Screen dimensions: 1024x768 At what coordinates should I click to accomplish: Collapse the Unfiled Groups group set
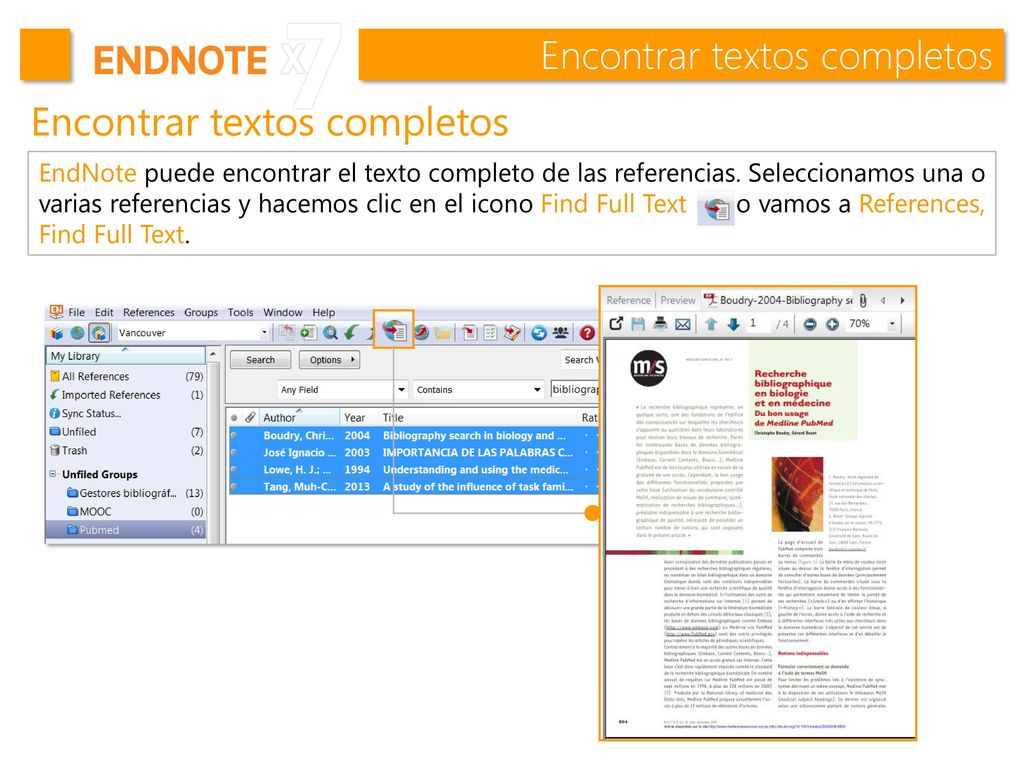53,474
